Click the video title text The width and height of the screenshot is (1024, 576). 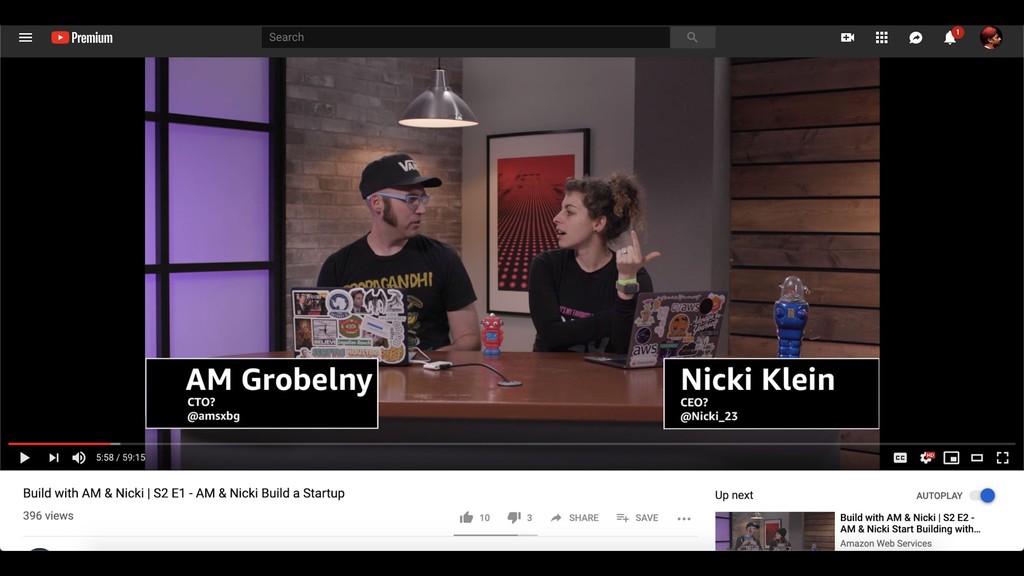184,493
